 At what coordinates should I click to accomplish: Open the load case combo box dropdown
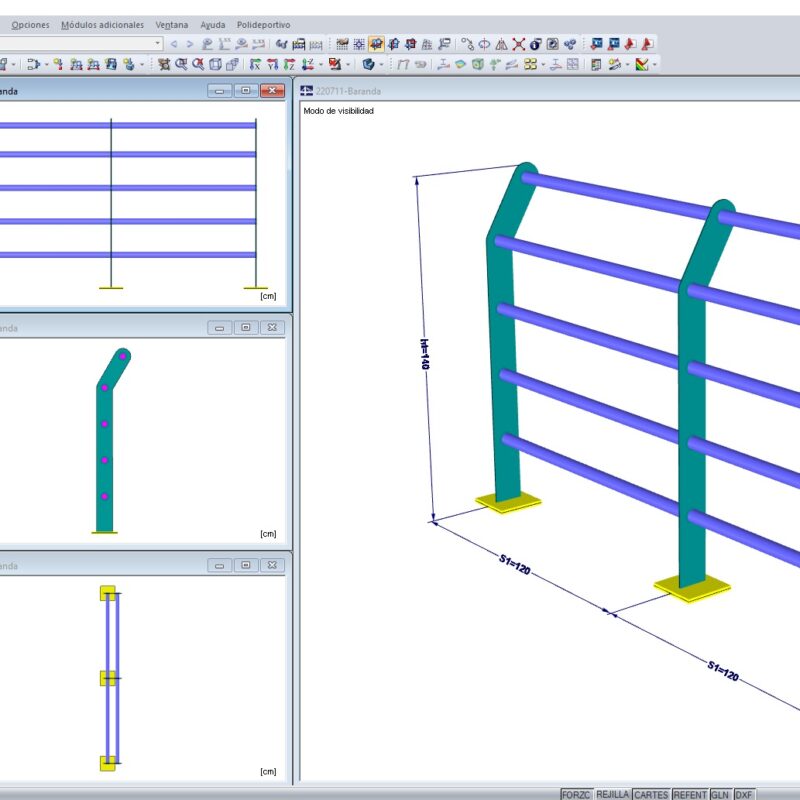[x=157, y=43]
